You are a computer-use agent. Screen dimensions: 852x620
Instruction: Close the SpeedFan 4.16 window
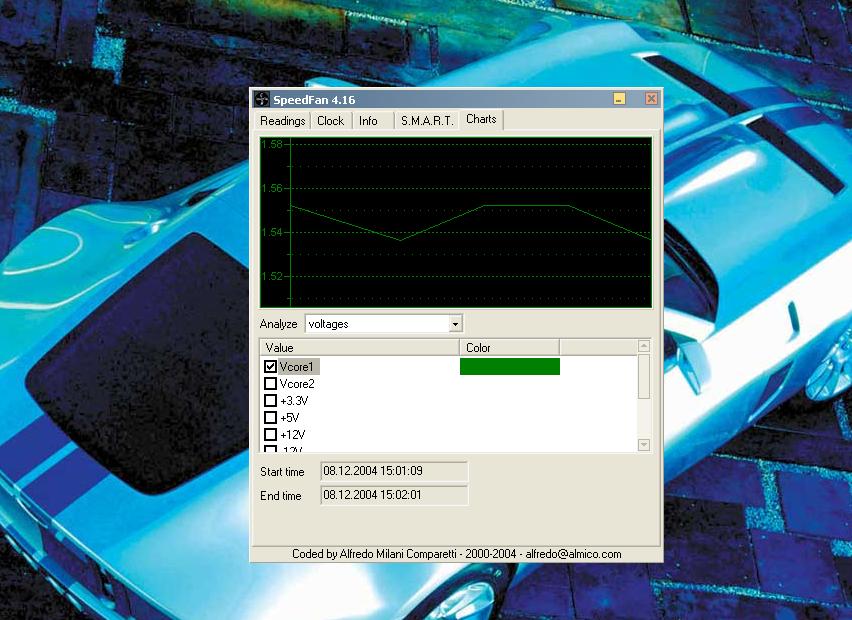(651, 98)
